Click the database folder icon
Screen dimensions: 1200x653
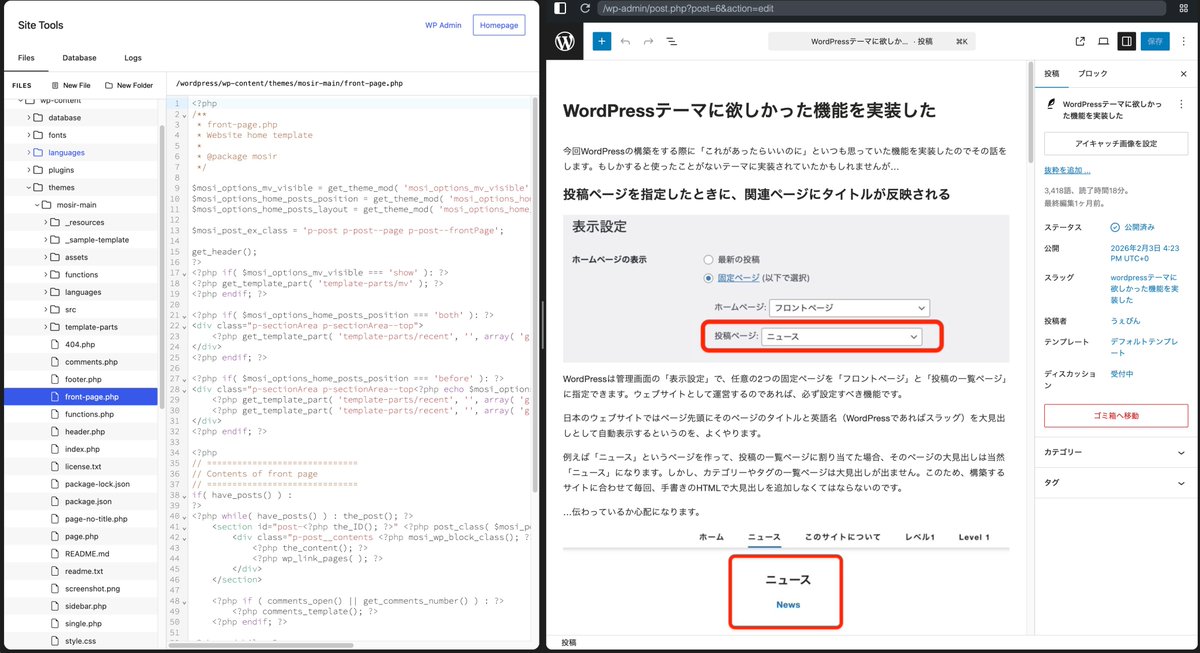38,118
